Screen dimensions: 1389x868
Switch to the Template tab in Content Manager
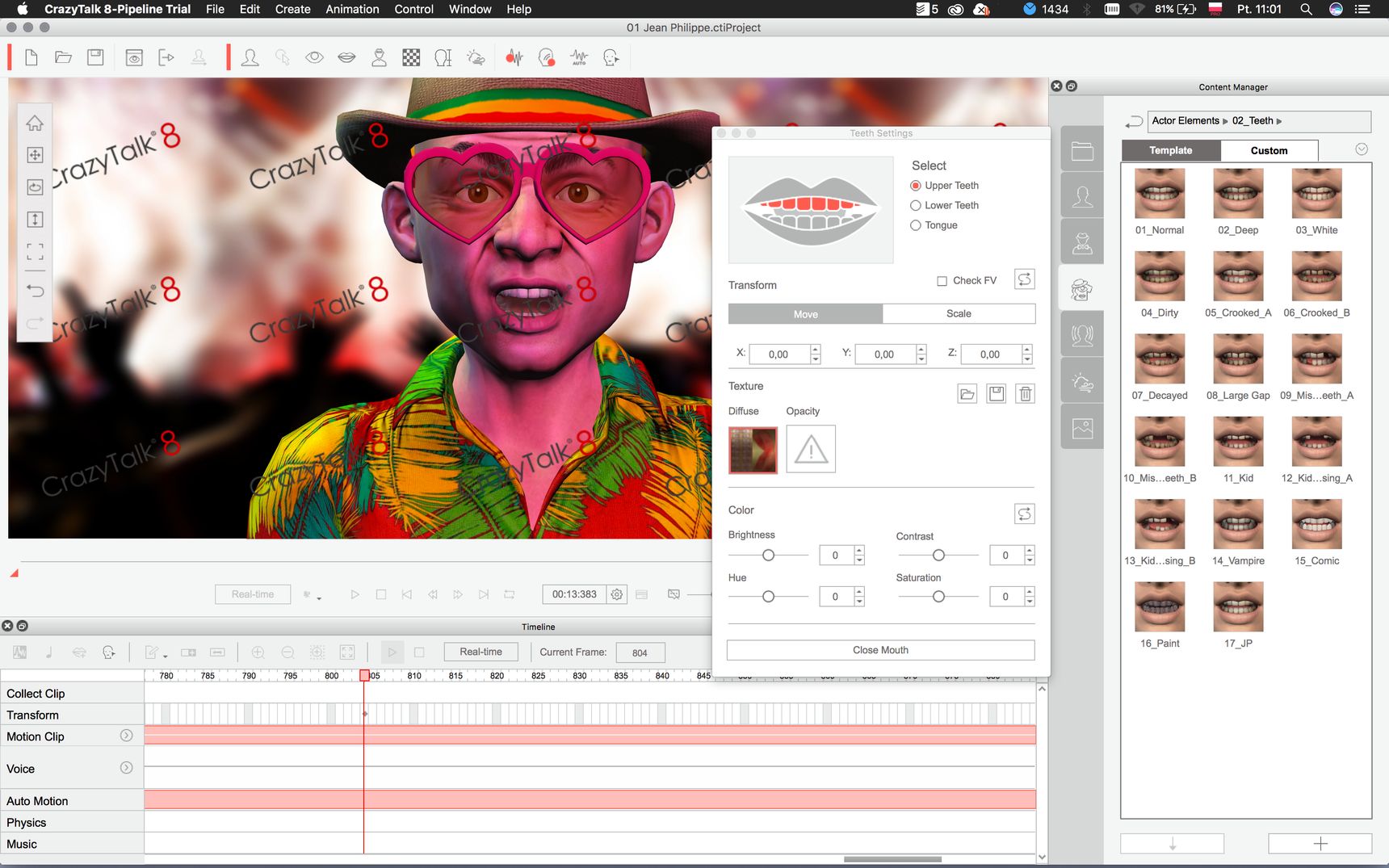1171,151
